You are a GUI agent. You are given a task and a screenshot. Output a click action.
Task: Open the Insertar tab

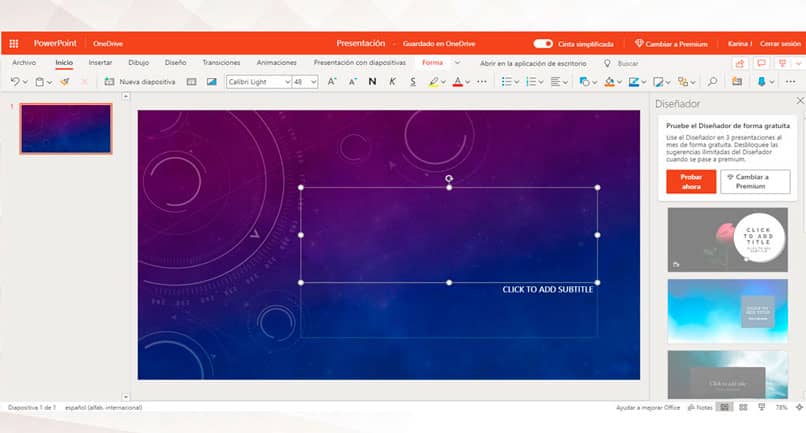tap(100, 62)
